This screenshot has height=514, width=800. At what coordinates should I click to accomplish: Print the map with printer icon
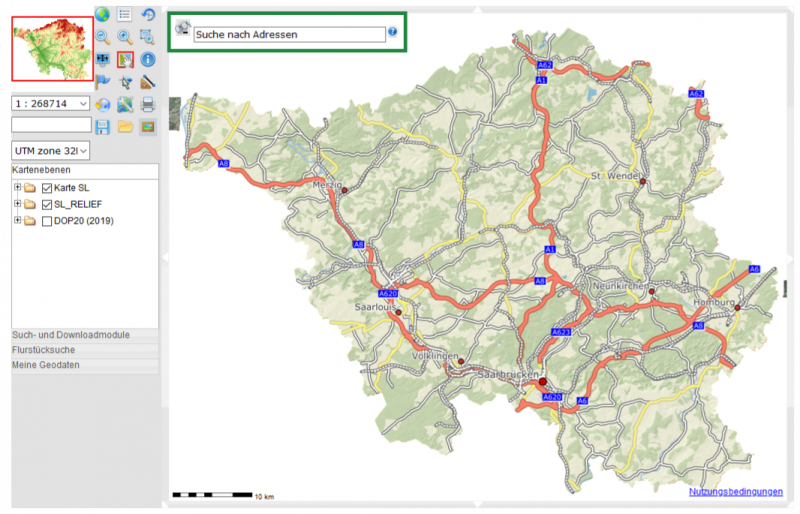(148, 105)
